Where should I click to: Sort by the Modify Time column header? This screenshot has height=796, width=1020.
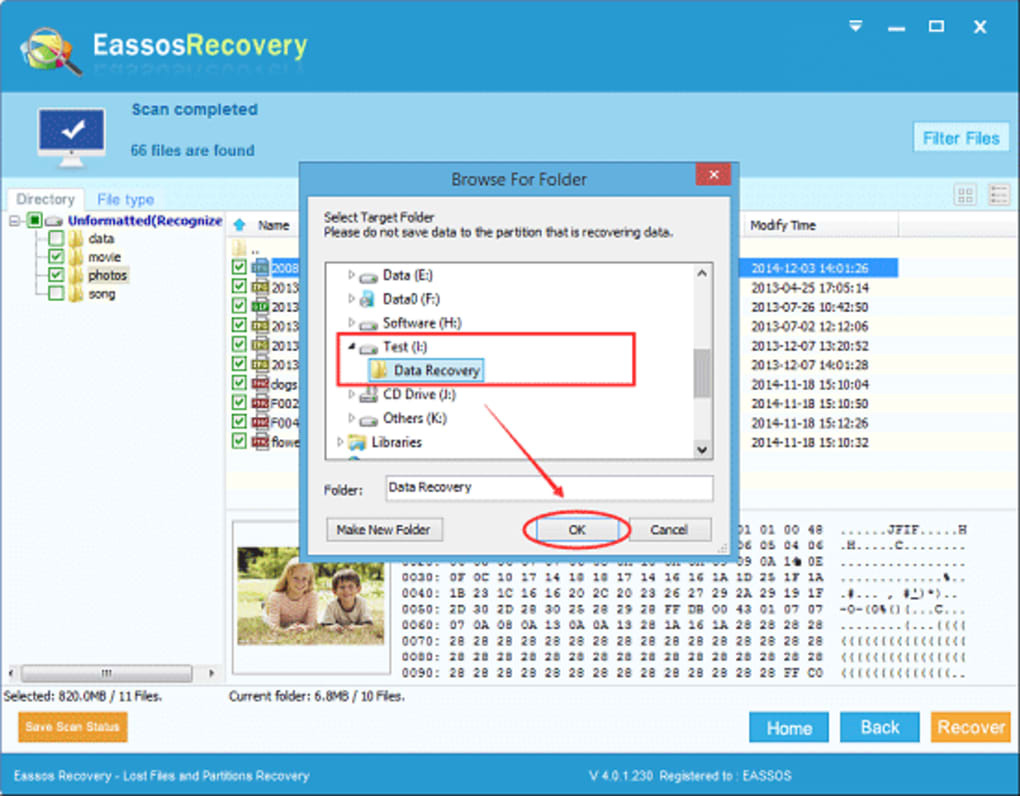pyautogui.click(x=783, y=226)
